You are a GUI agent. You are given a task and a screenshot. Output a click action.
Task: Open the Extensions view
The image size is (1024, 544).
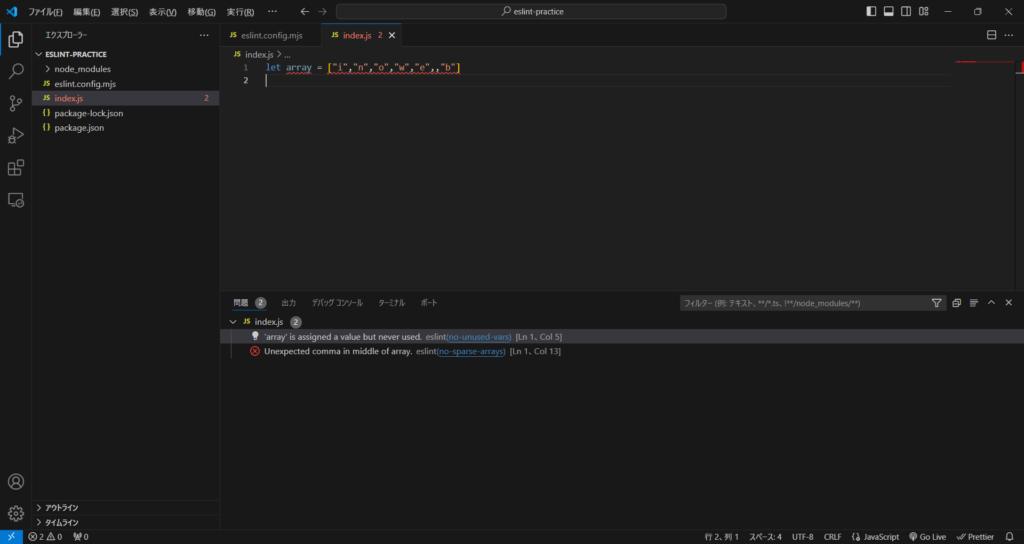coord(16,167)
